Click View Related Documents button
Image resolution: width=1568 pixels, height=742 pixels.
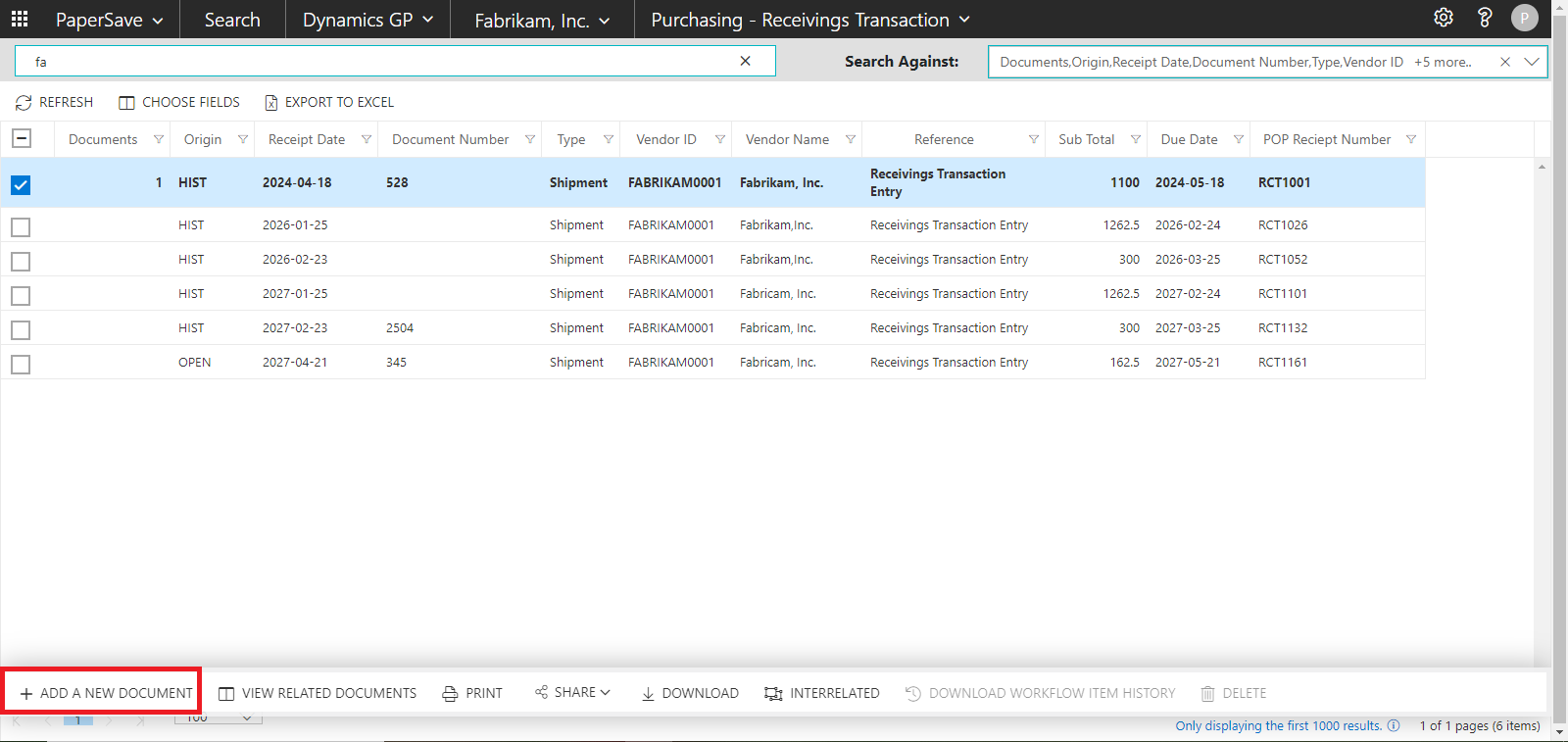click(x=318, y=693)
